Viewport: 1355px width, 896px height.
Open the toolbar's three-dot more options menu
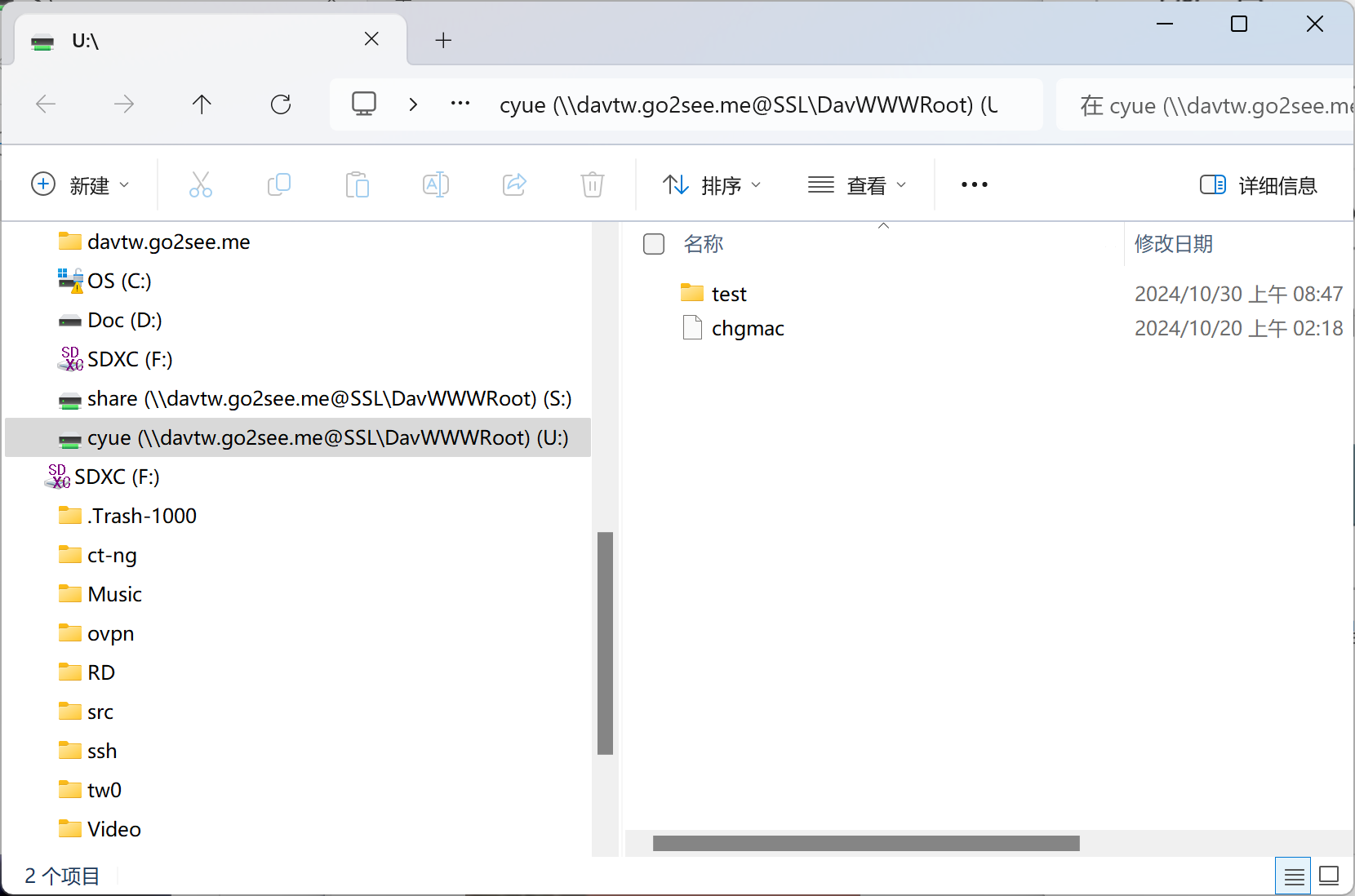point(974,185)
